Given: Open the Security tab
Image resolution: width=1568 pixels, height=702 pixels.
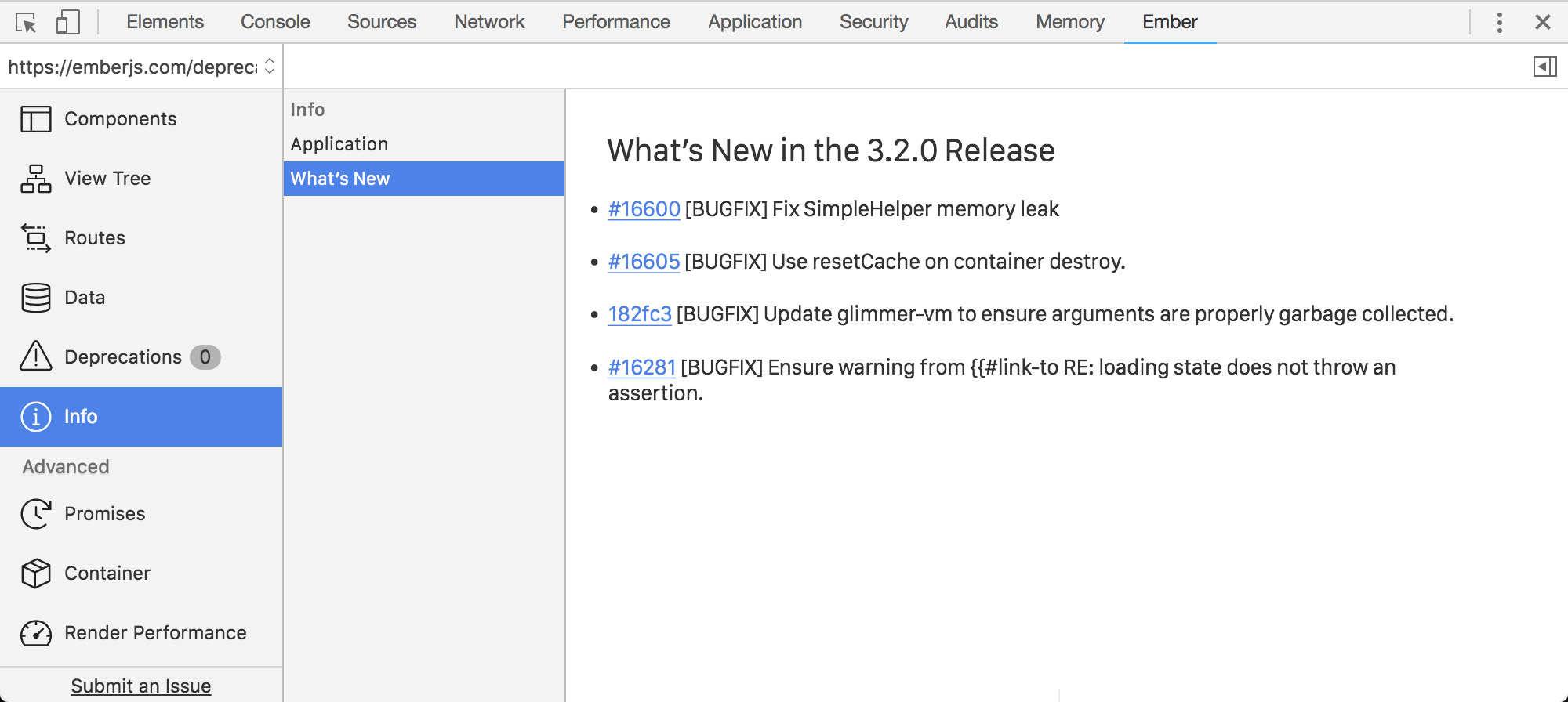Looking at the screenshot, I should pyautogui.click(x=873, y=22).
